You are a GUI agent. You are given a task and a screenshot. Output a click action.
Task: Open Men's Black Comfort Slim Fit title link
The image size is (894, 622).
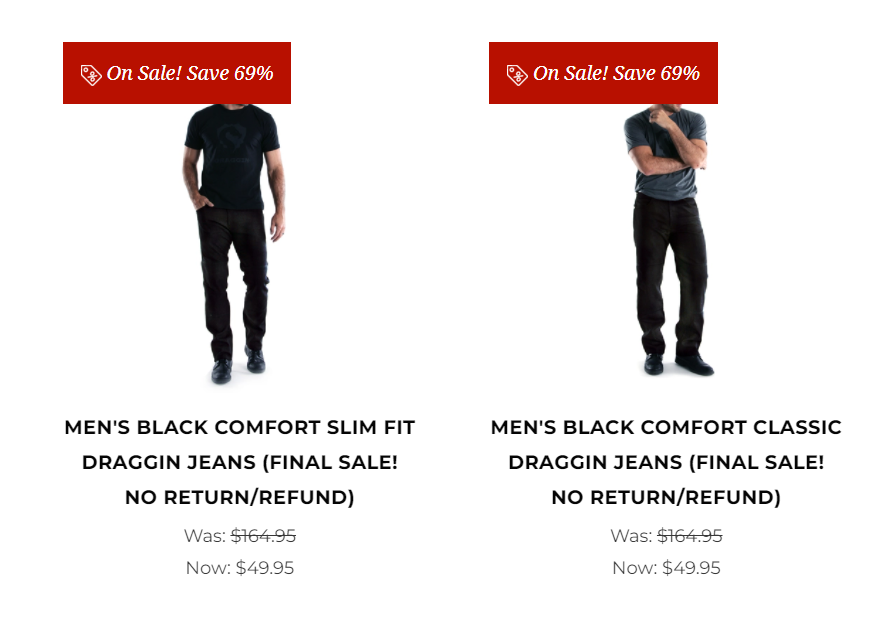point(239,428)
